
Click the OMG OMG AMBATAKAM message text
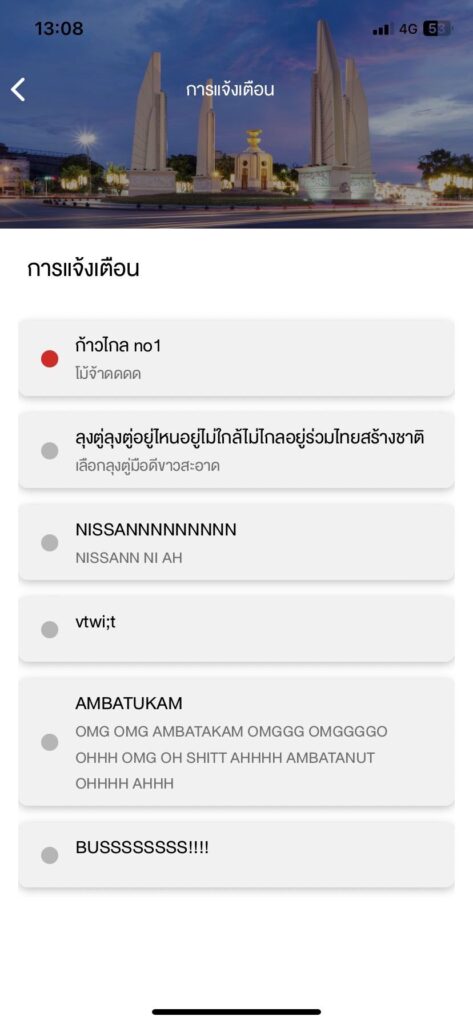click(x=231, y=758)
